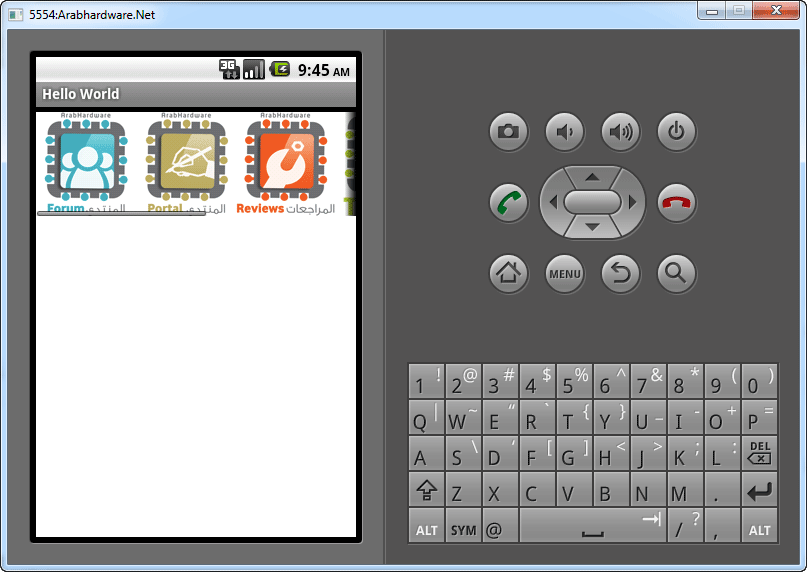
Task: Click the 0 ) number key
Action: (760, 381)
